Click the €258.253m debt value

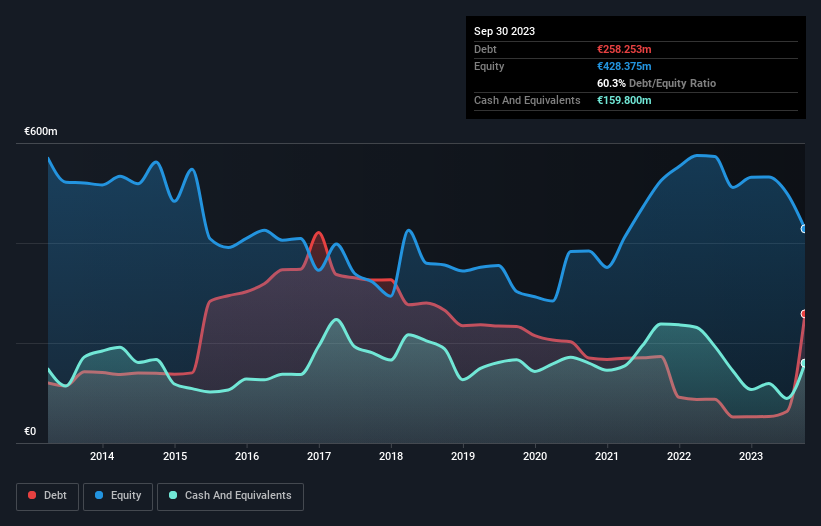624,49
